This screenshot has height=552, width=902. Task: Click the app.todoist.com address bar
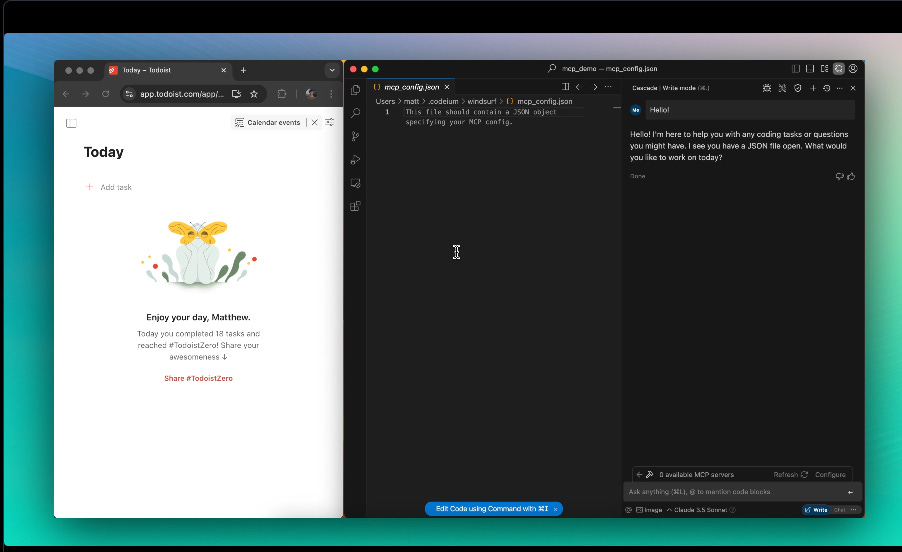[181, 94]
